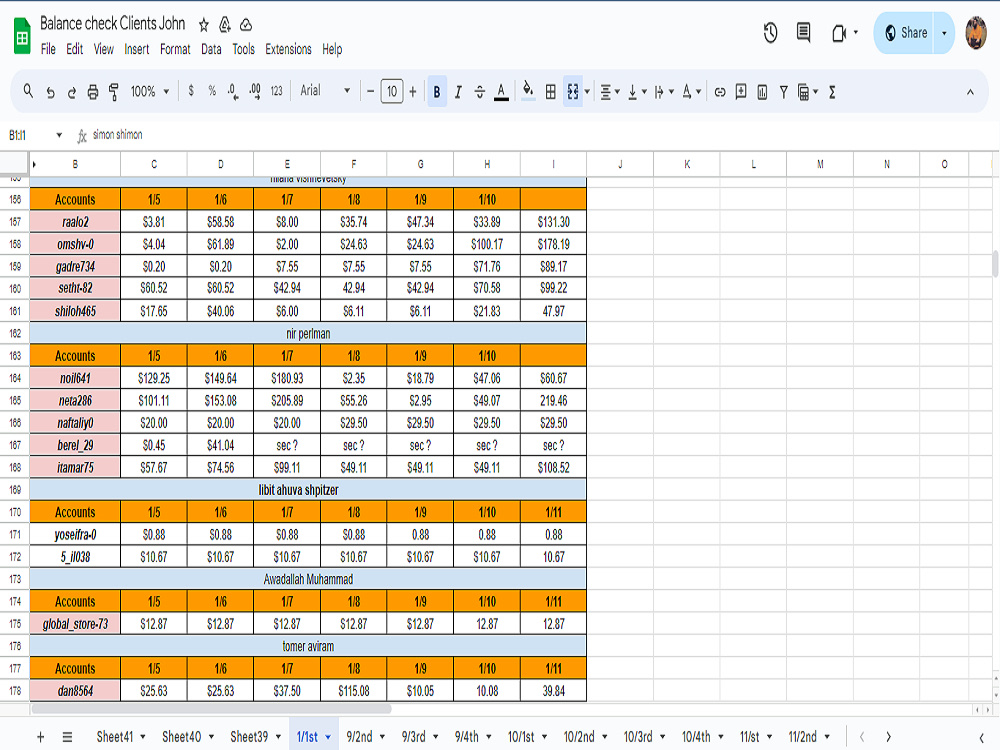Toggle italic formatting
This screenshot has height=750, width=1000.
tap(458, 92)
